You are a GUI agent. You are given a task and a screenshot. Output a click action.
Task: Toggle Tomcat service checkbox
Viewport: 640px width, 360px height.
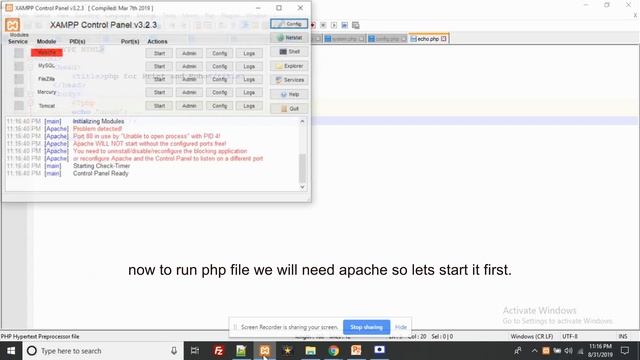tap(19, 105)
